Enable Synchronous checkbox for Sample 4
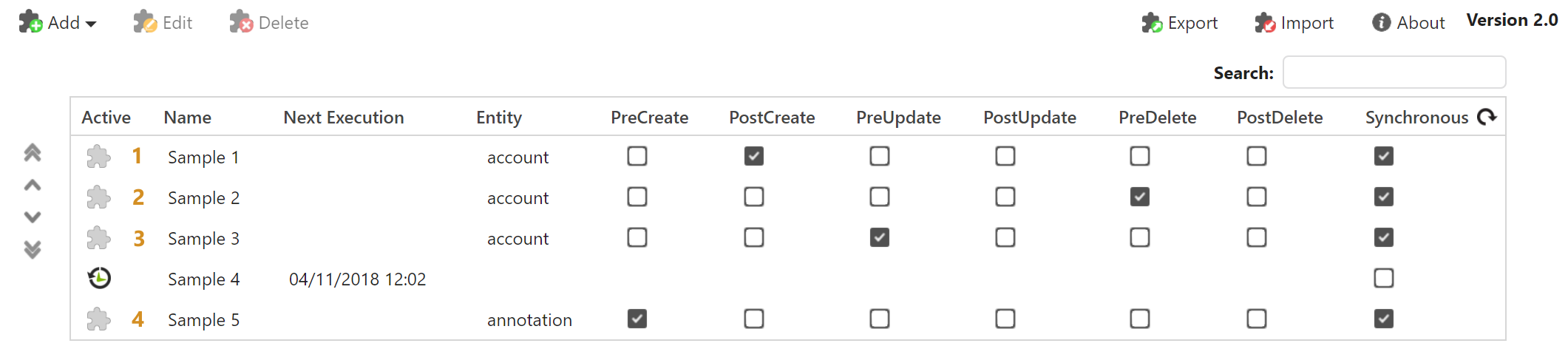Image resolution: width=1568 pixels, height=363 pixels. click(1384, 278)
